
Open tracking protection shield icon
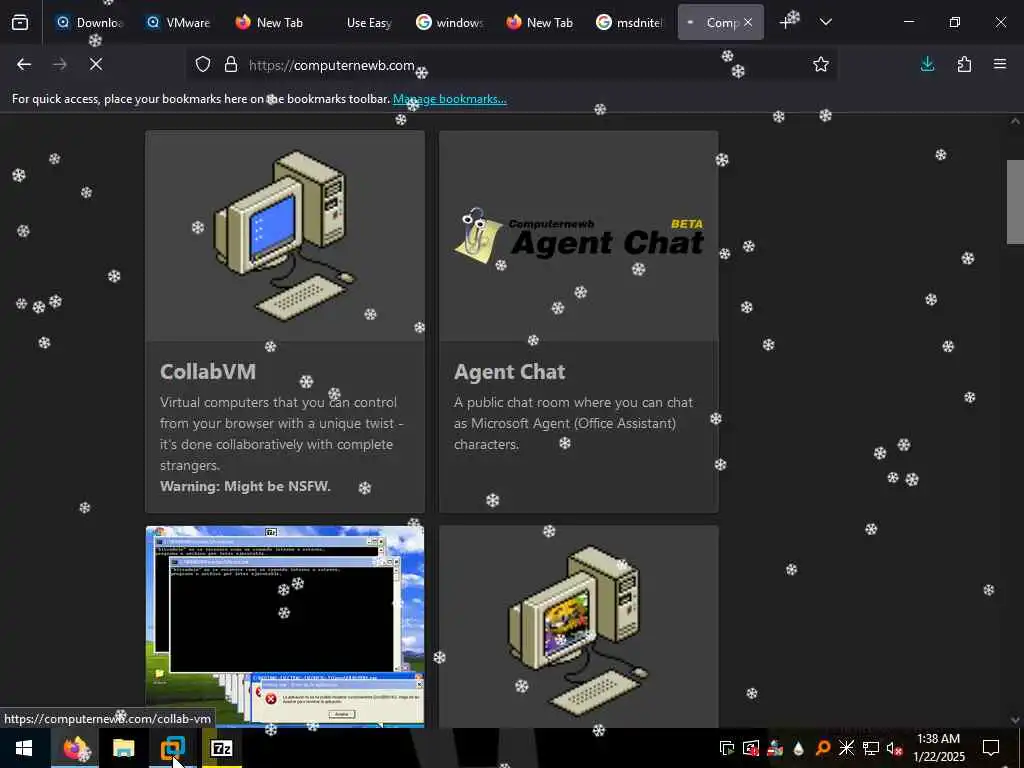tap(203, 65)
